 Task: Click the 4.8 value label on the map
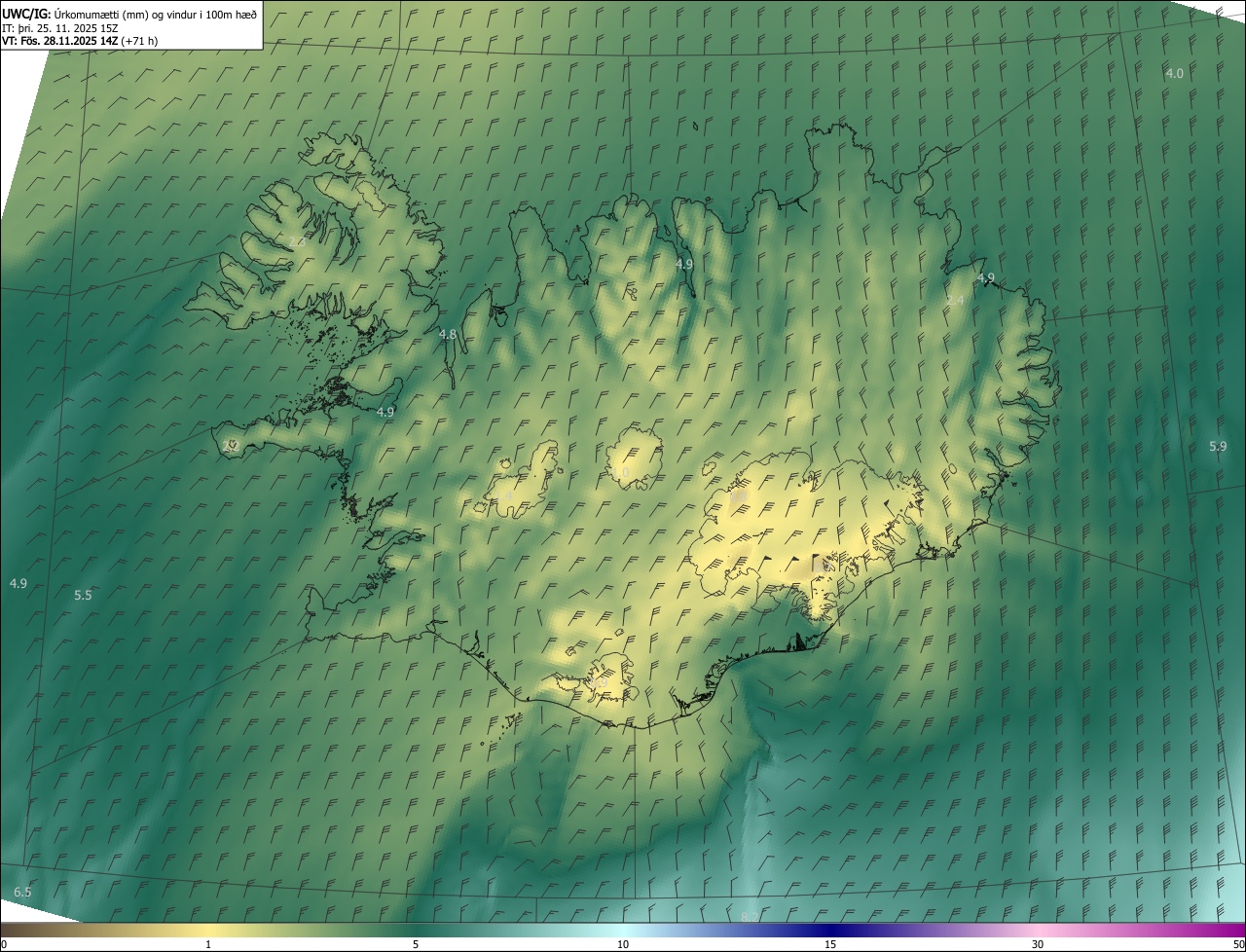point(448,335)
